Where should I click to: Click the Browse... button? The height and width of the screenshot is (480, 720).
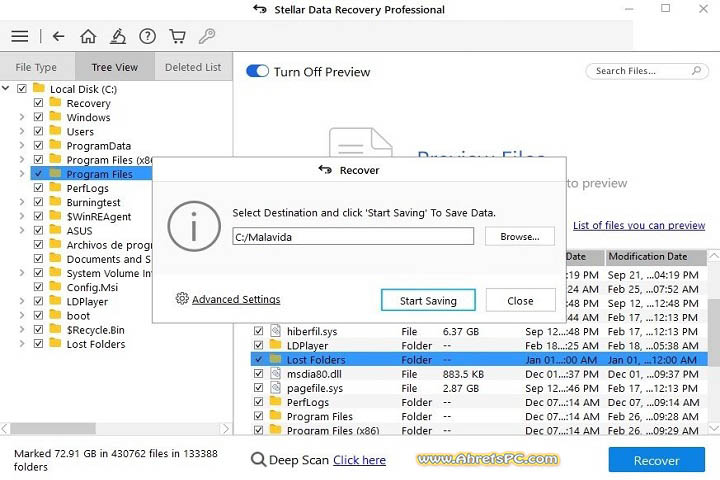(x=520, y=237)
